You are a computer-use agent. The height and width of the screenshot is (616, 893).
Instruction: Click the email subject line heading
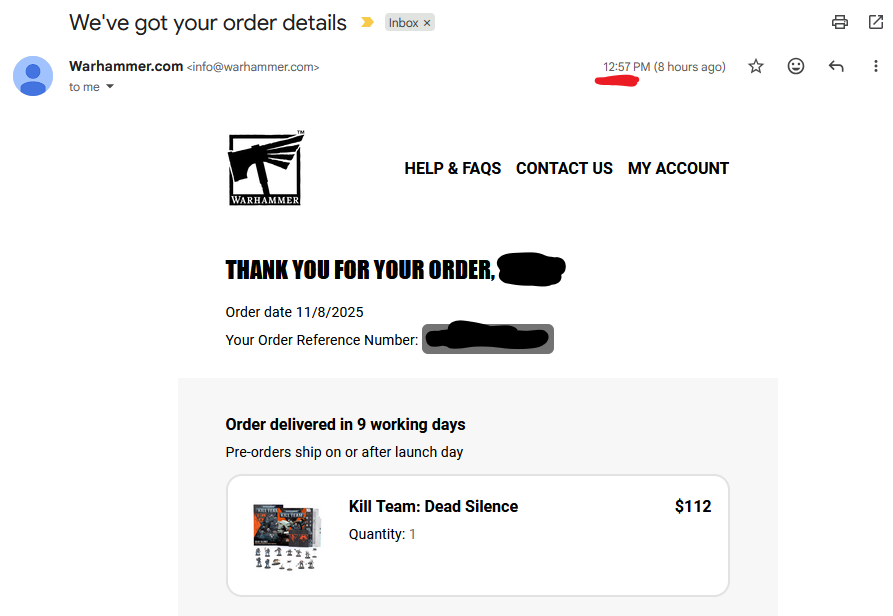pyautogui.click(x=208, y=22)
